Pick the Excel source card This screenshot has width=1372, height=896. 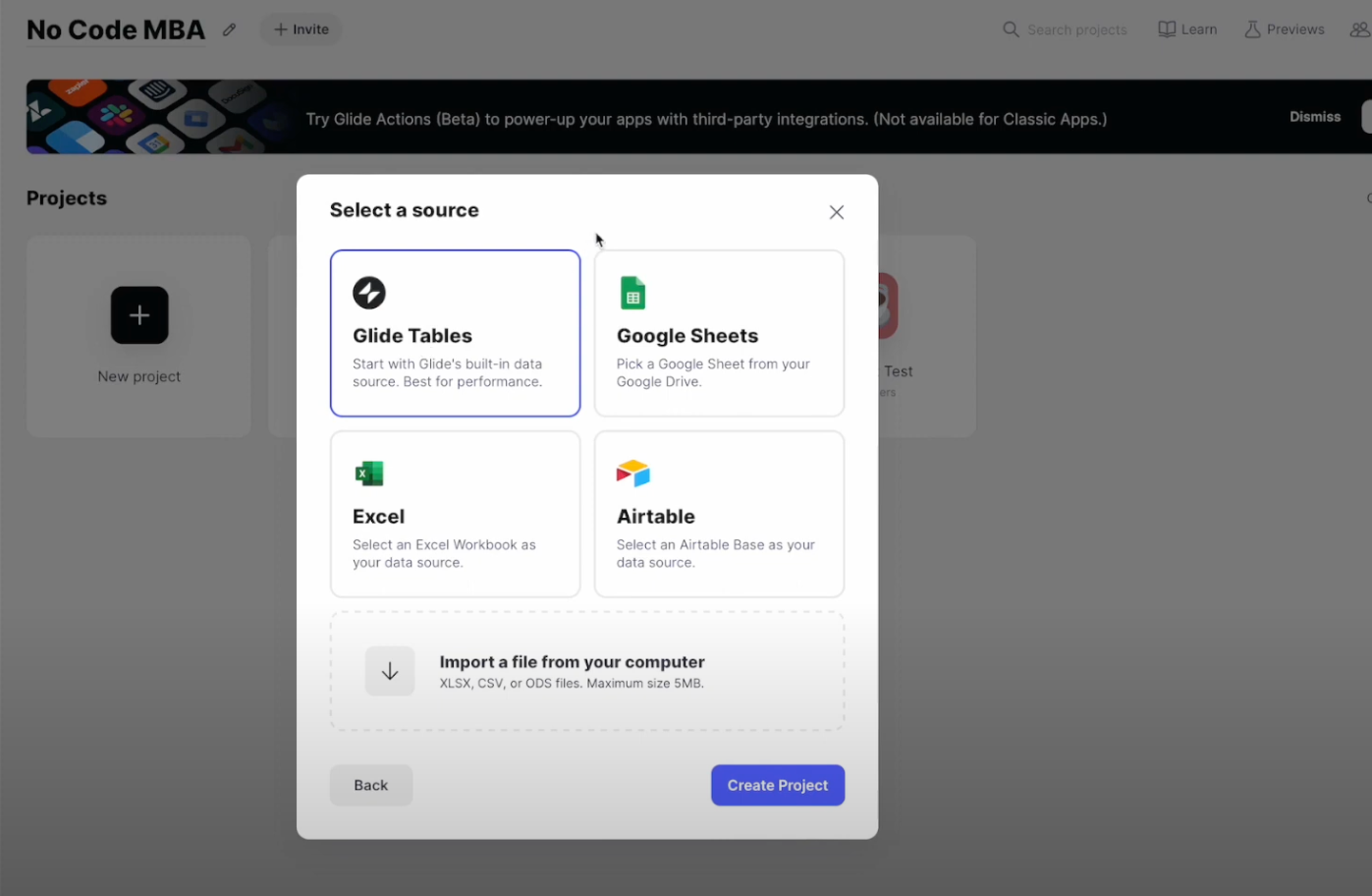click(x=455, y=514)
